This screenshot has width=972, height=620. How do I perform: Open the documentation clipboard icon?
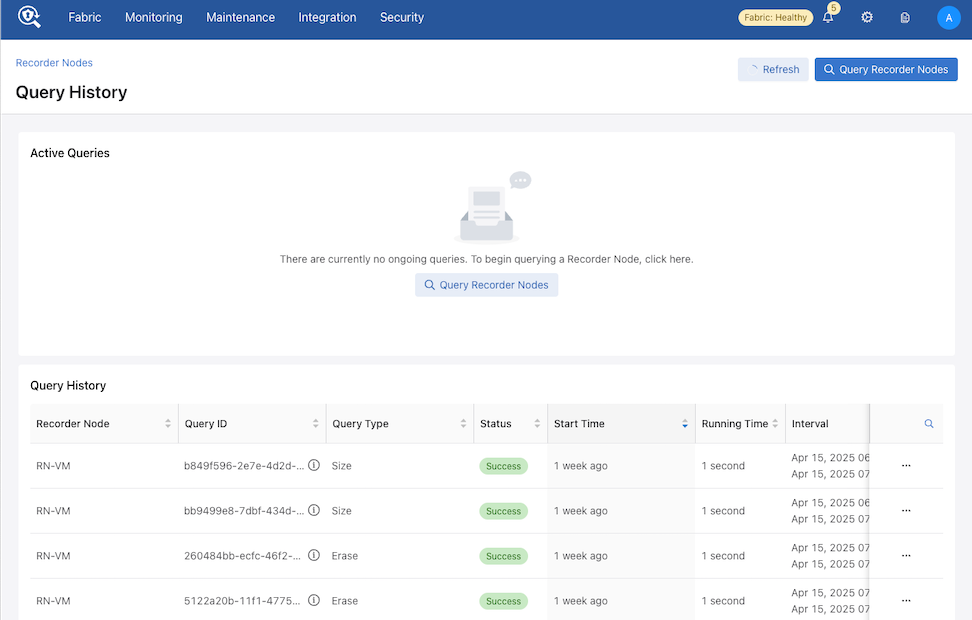coord(905,17)
